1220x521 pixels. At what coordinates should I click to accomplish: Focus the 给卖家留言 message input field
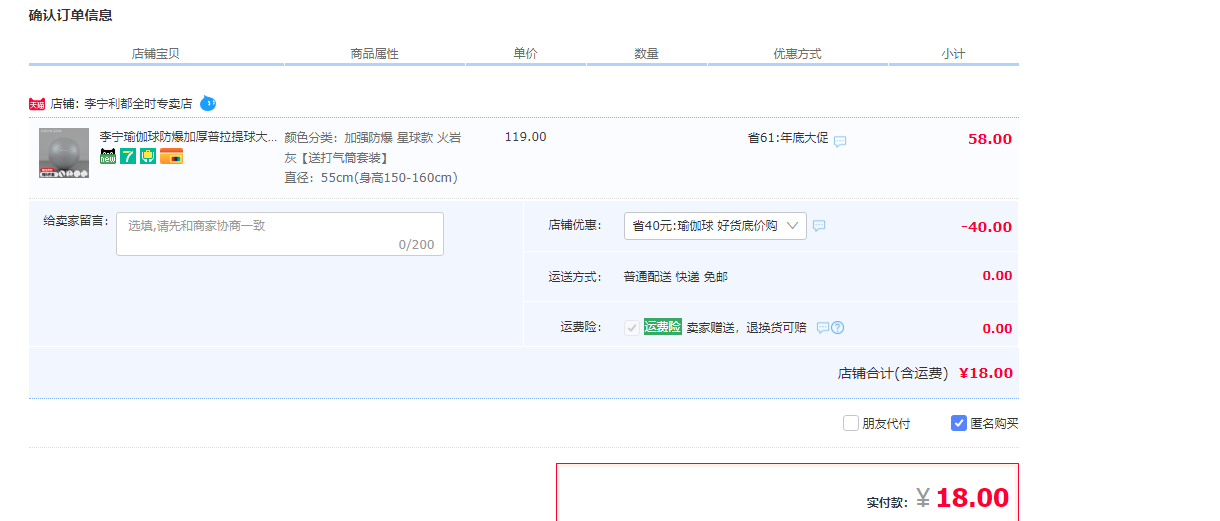point(280,234)
